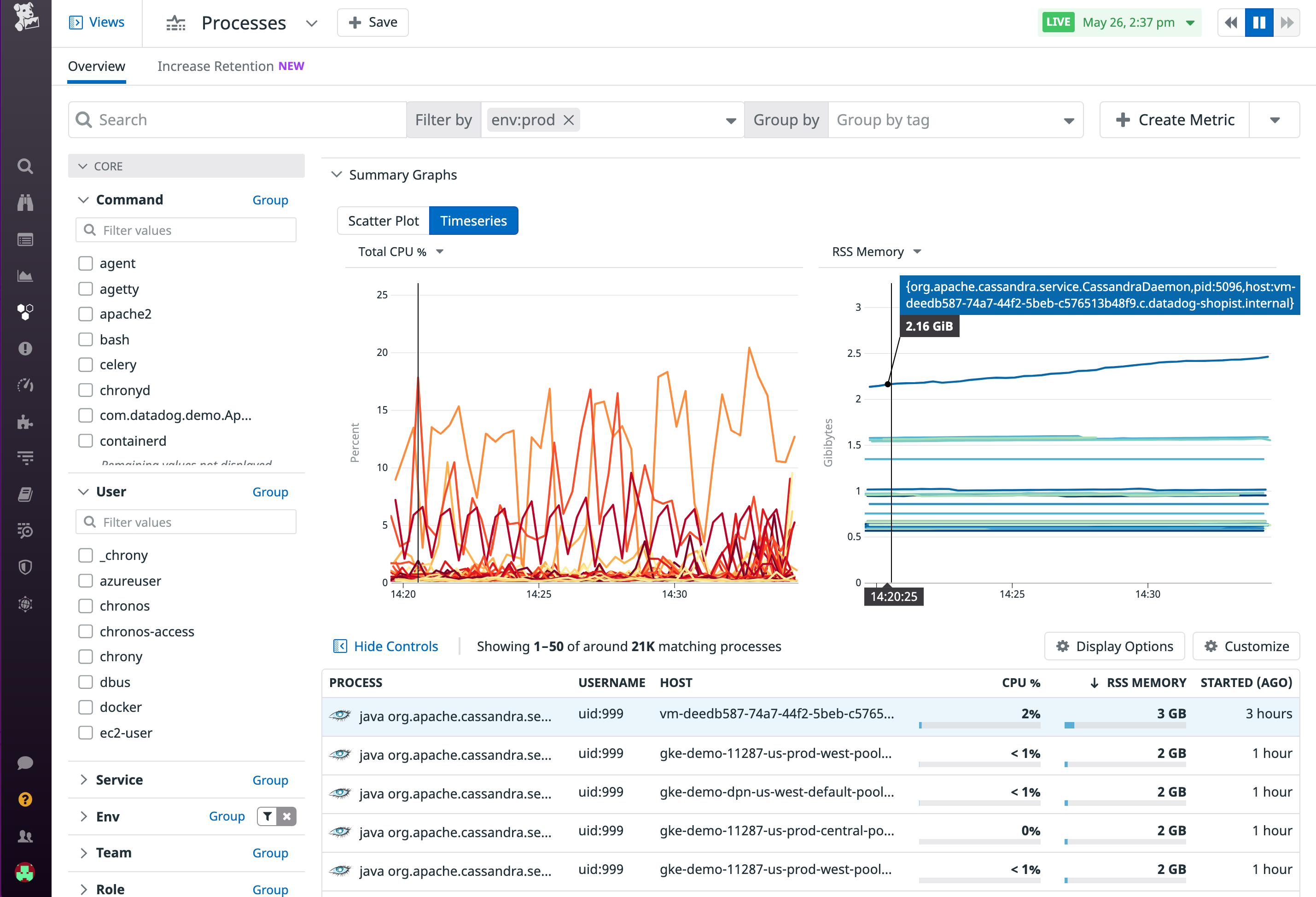The image size is (1316, 897).
Task: Select the Scatter Plot view
Action: click(383, 220)
